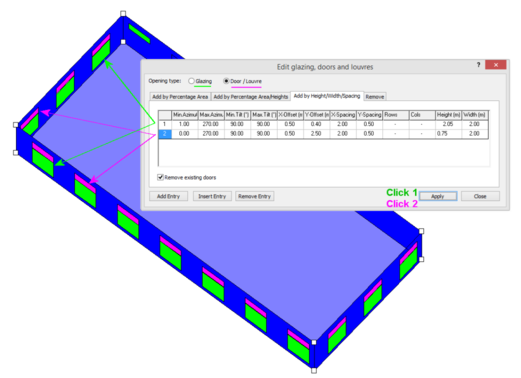Click the Y-Offset cell with 2.50
Viewport: 521px width, 378px height.
coord(316,134)
